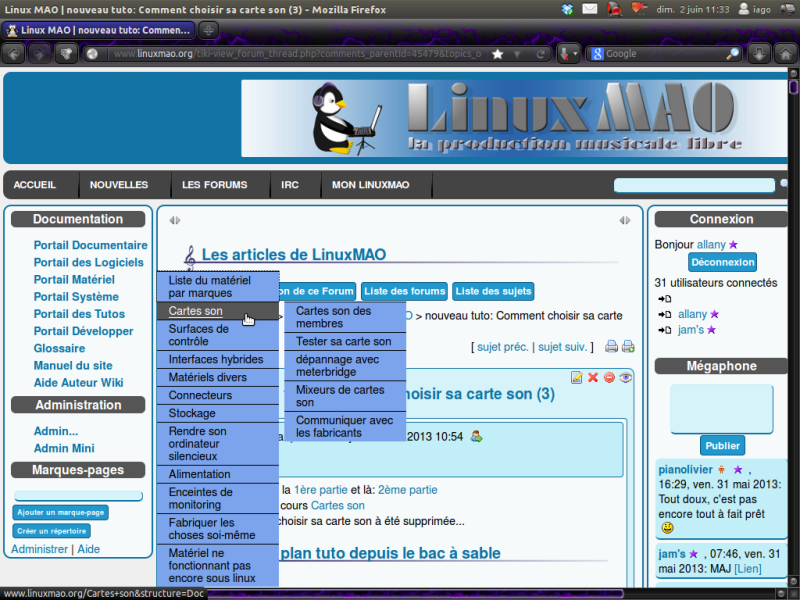Image resolution: width=800 pixels, height=600 pixels.
Task: Open the URL history dropdown arrow
Action: click(x=517, y=54)
